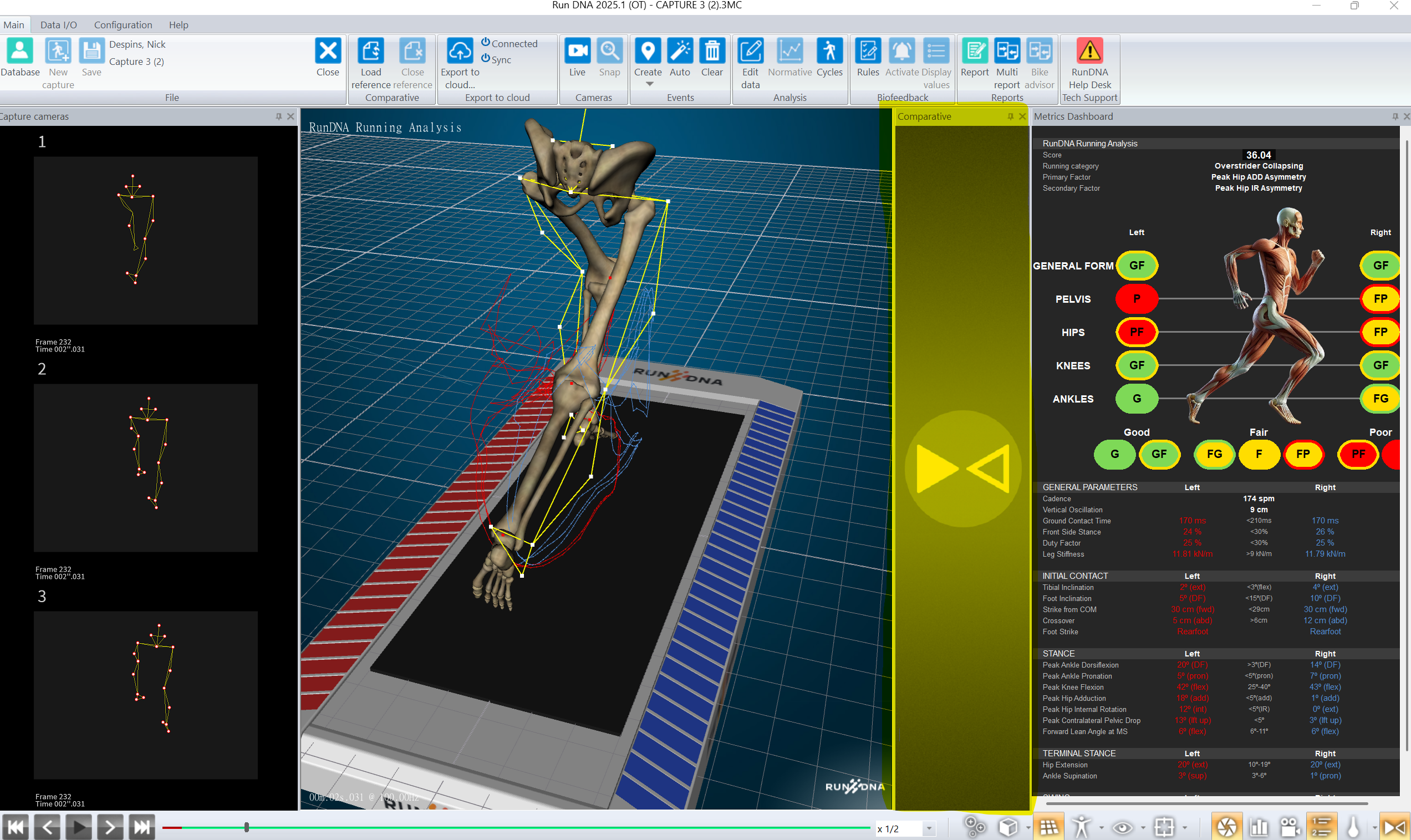Toggle the Connected power switch
This screenshot has height=840, width=1411.
pyautogui.click(x=485, y=43)
